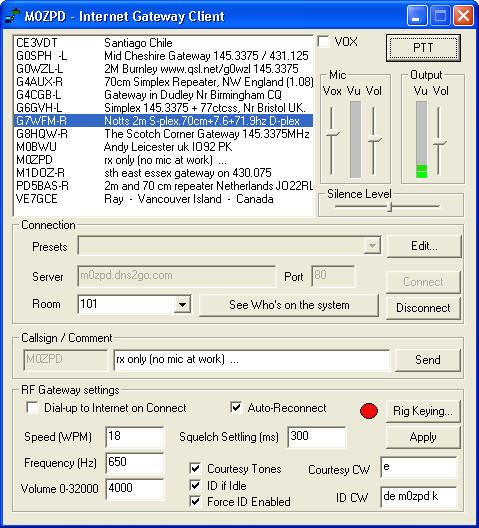
Task: Adjust the Silence Level slider handle
Action: click(390, 207)
